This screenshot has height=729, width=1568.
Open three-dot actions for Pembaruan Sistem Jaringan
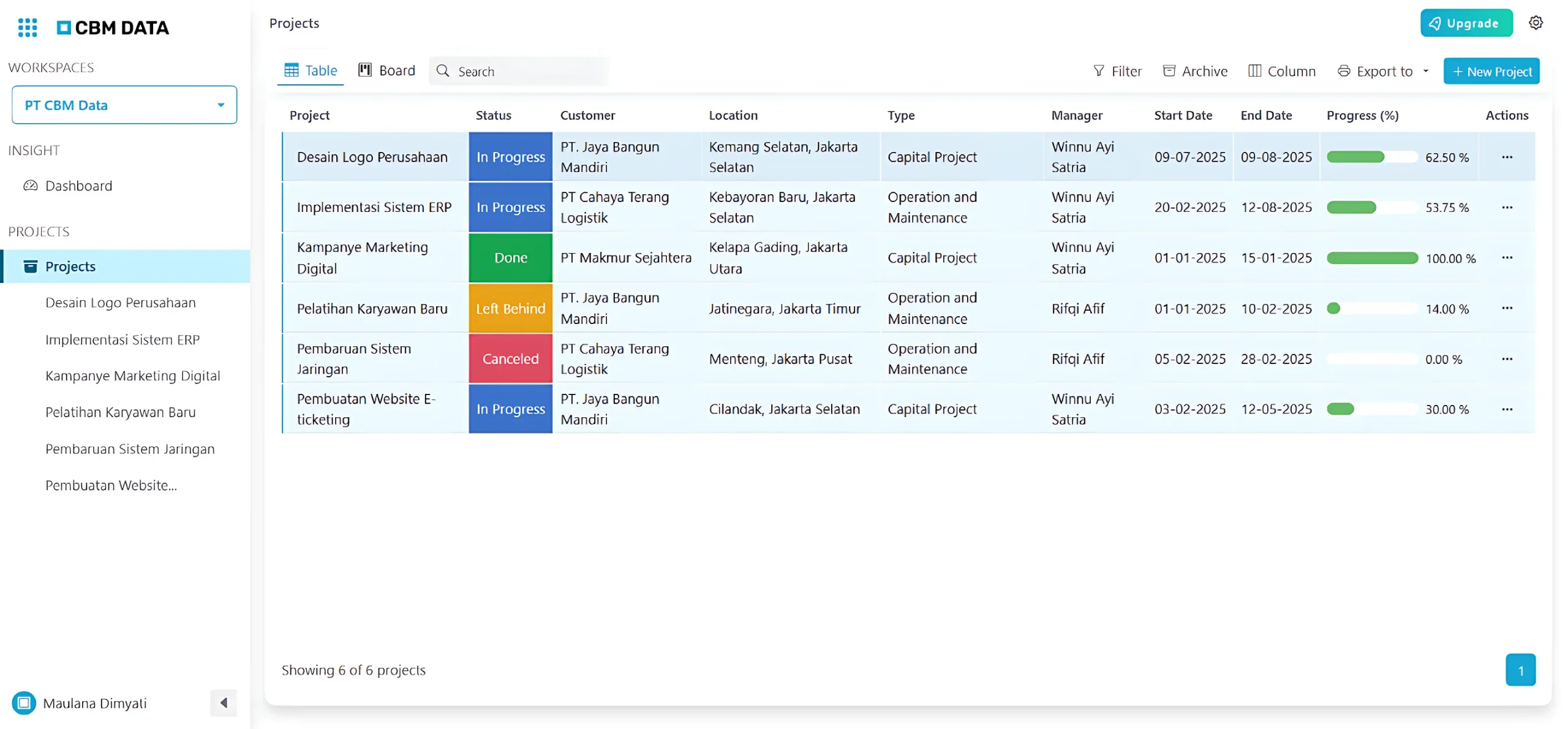point(1506,359)
